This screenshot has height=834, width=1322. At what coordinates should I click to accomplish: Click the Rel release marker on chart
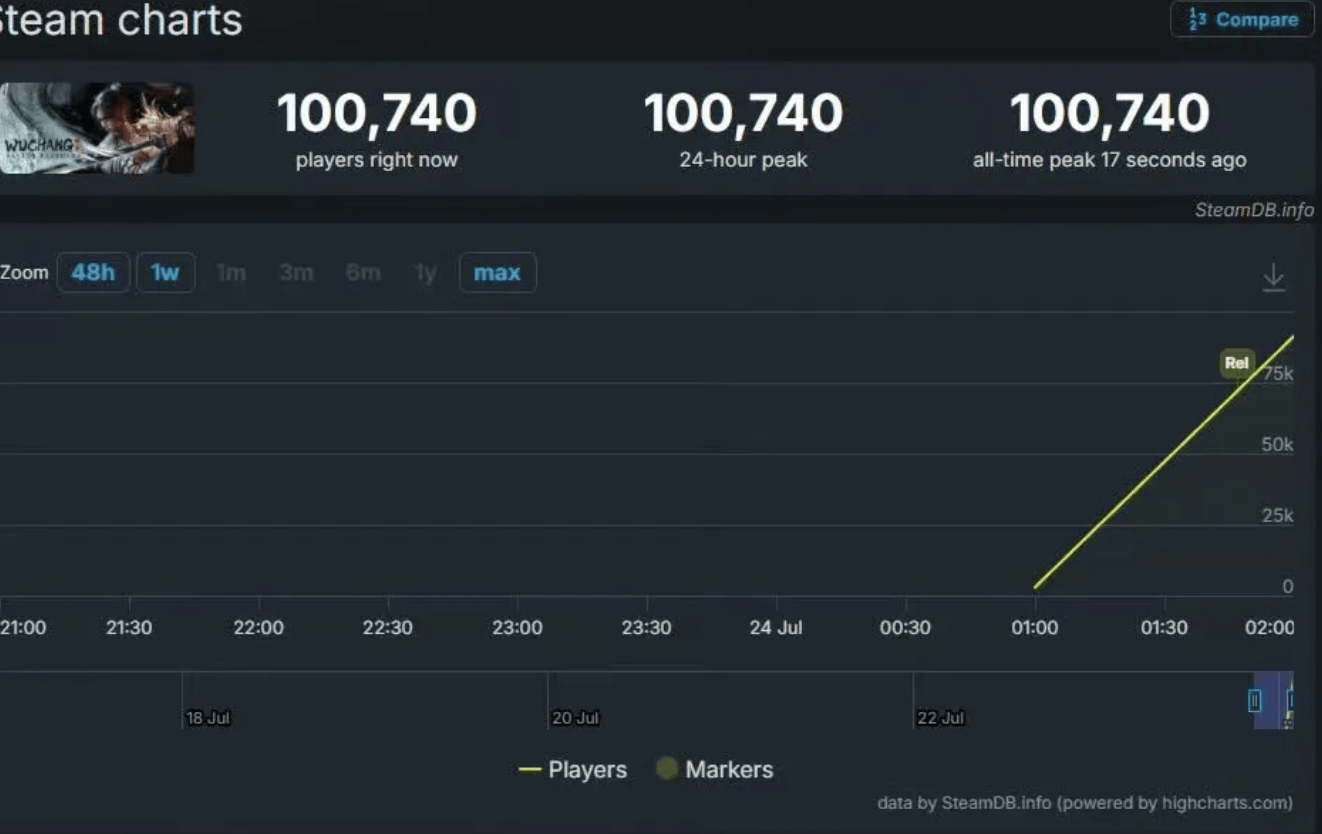1237,363
